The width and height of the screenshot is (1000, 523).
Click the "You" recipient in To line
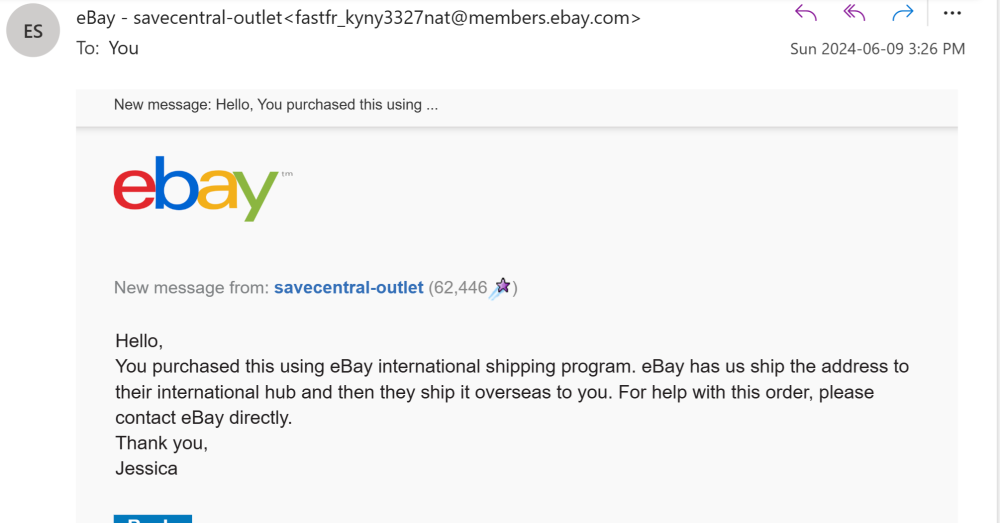coord(123,48)
